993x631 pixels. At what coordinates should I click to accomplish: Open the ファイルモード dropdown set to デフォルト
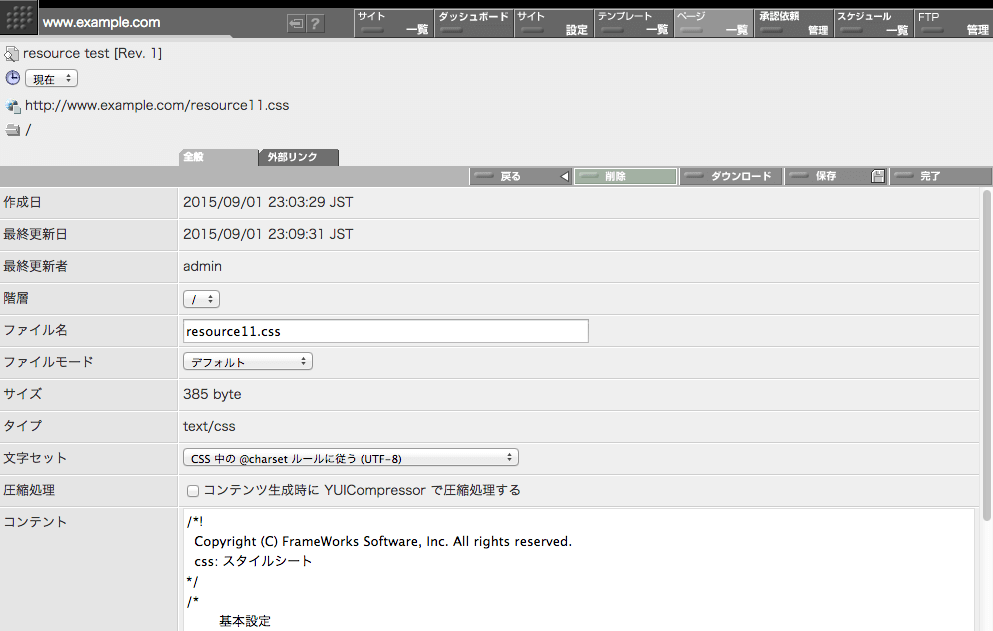(x=248, y=362)
